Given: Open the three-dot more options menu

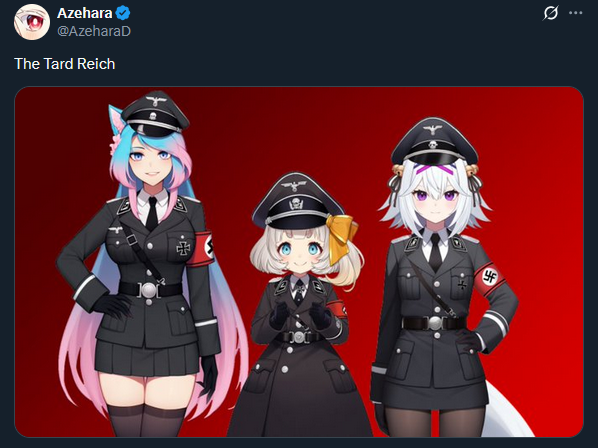Looking at the screenshot, I should point(575,13).
